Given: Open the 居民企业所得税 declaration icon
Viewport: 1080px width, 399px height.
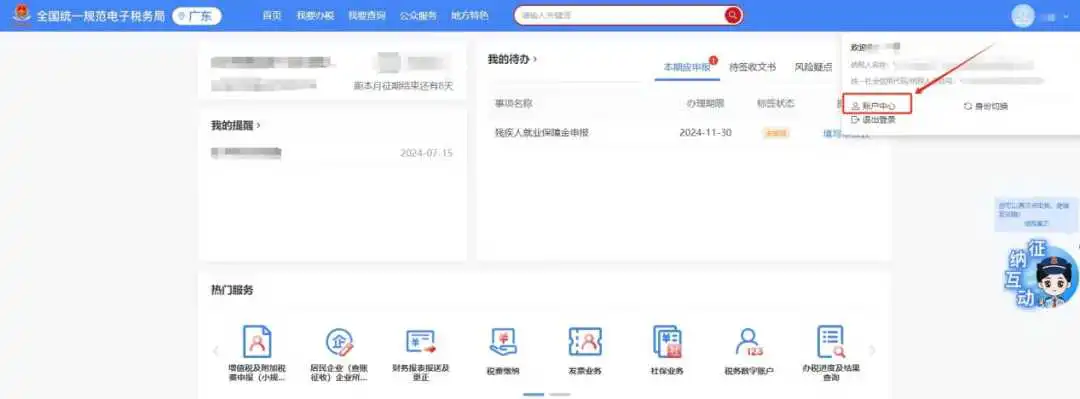Looking at the screenshot, I should tap(339, 342).
